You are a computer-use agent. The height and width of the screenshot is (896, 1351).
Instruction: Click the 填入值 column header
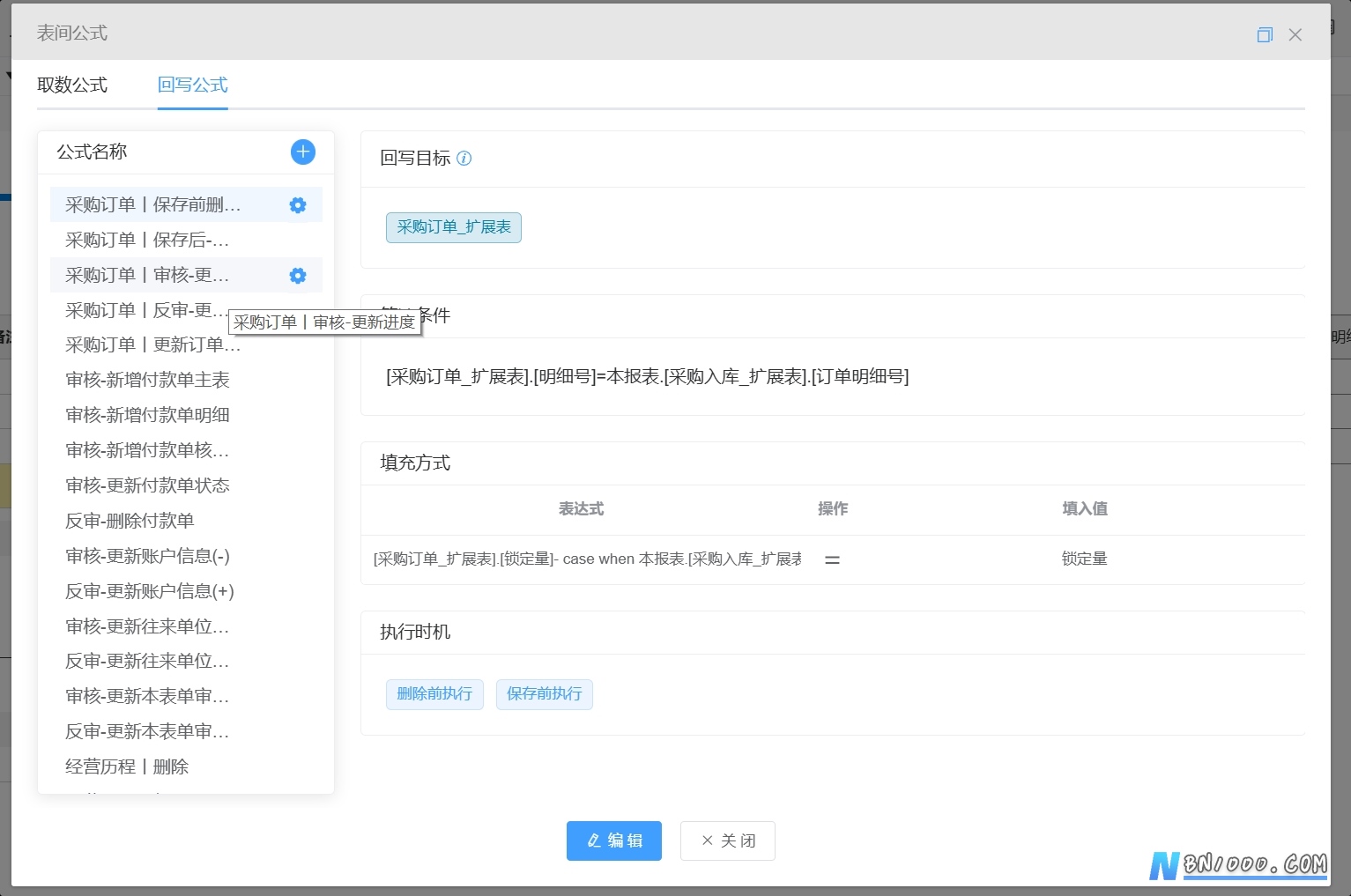[x=1085, y=509]
